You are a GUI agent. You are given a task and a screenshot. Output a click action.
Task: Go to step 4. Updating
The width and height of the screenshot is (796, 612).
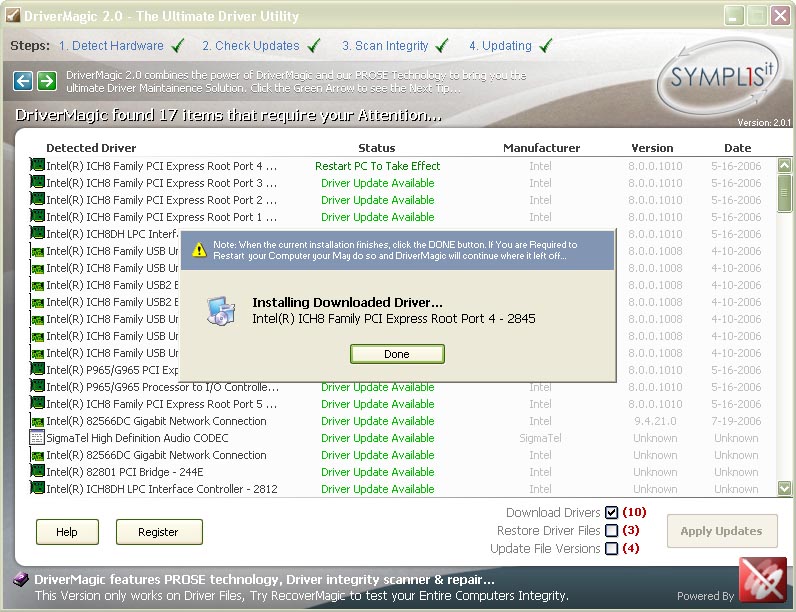point(500,46)
